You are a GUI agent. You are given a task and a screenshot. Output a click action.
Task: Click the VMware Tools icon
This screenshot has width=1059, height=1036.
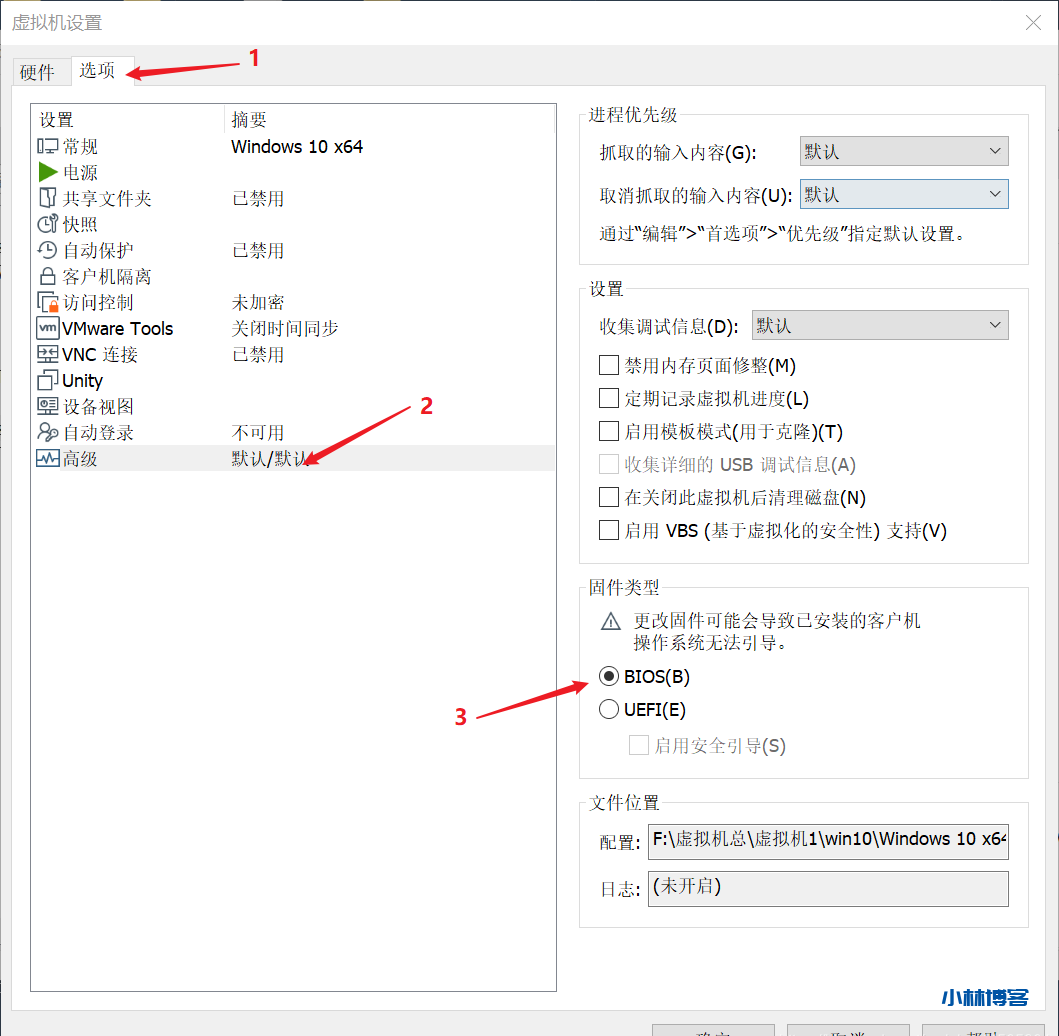pyautogui.click(x=47, y=328)
